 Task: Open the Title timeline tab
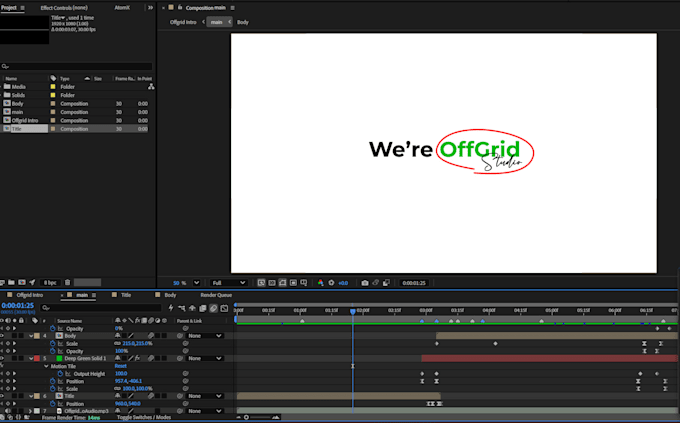126,295
